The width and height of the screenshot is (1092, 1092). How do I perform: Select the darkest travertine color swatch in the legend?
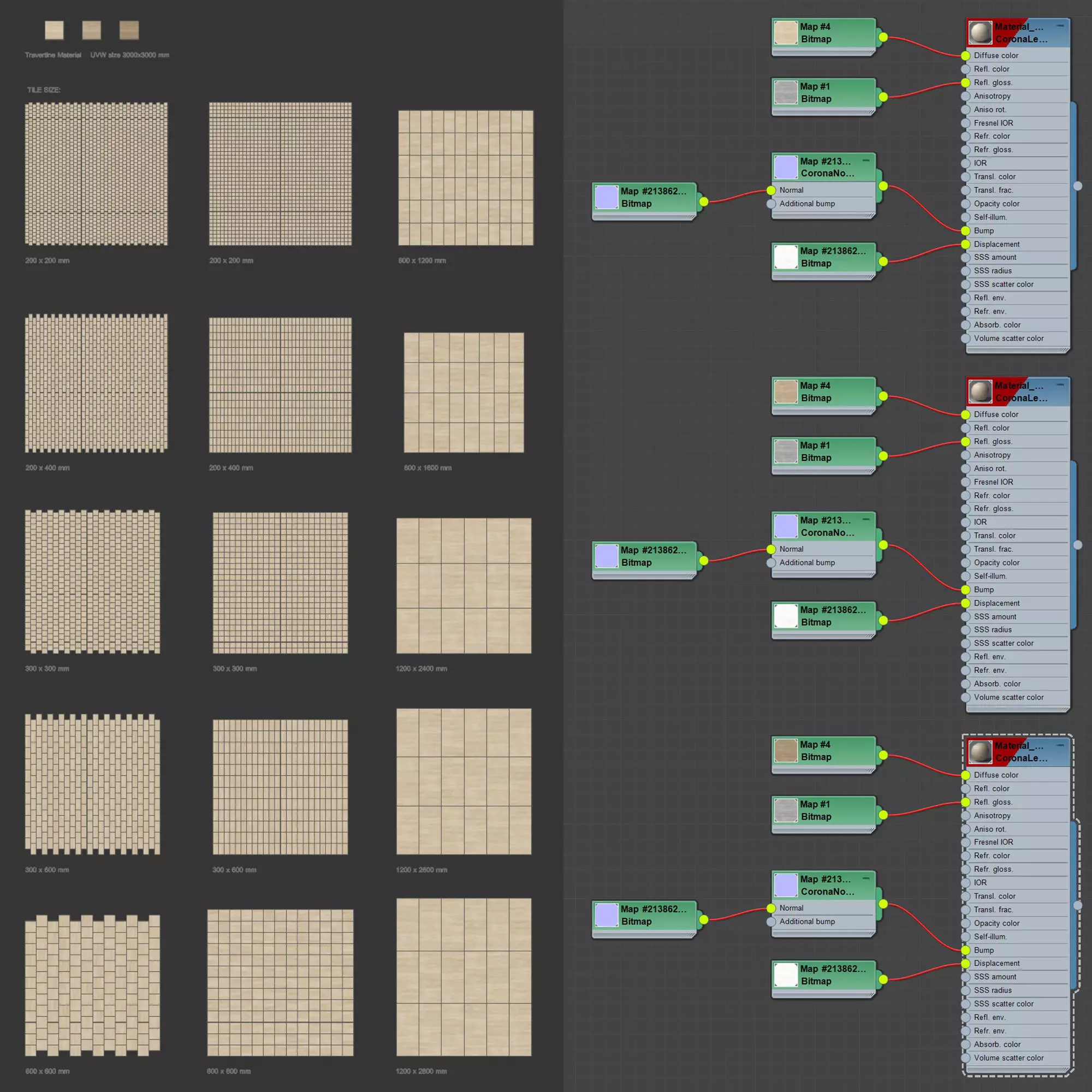(129, 30)
